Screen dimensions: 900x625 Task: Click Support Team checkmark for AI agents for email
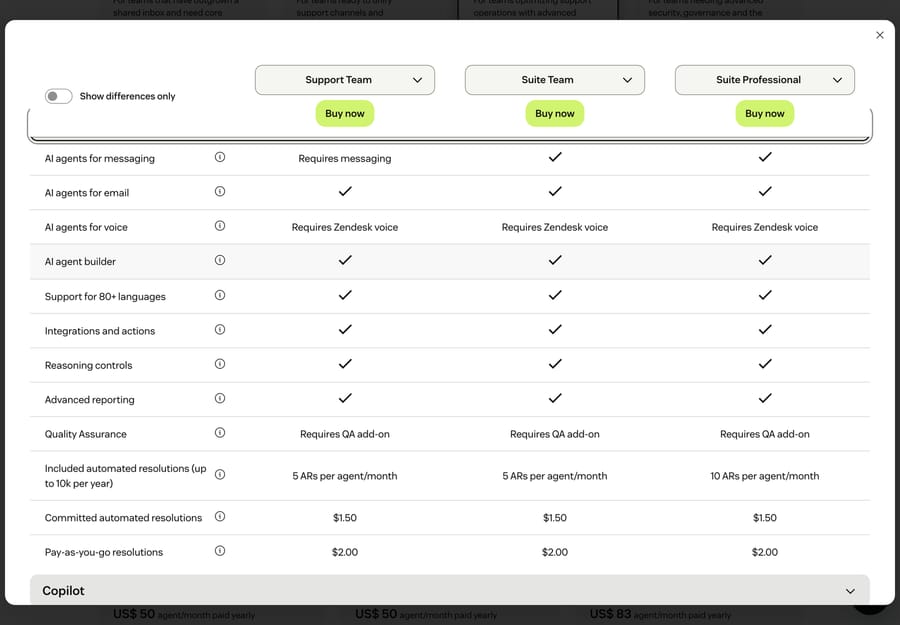(344, 191)
